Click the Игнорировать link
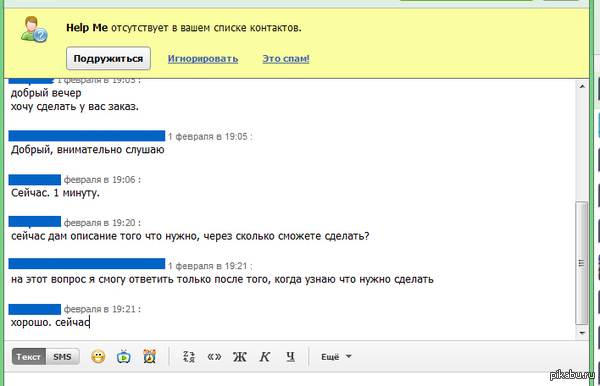 203,59
